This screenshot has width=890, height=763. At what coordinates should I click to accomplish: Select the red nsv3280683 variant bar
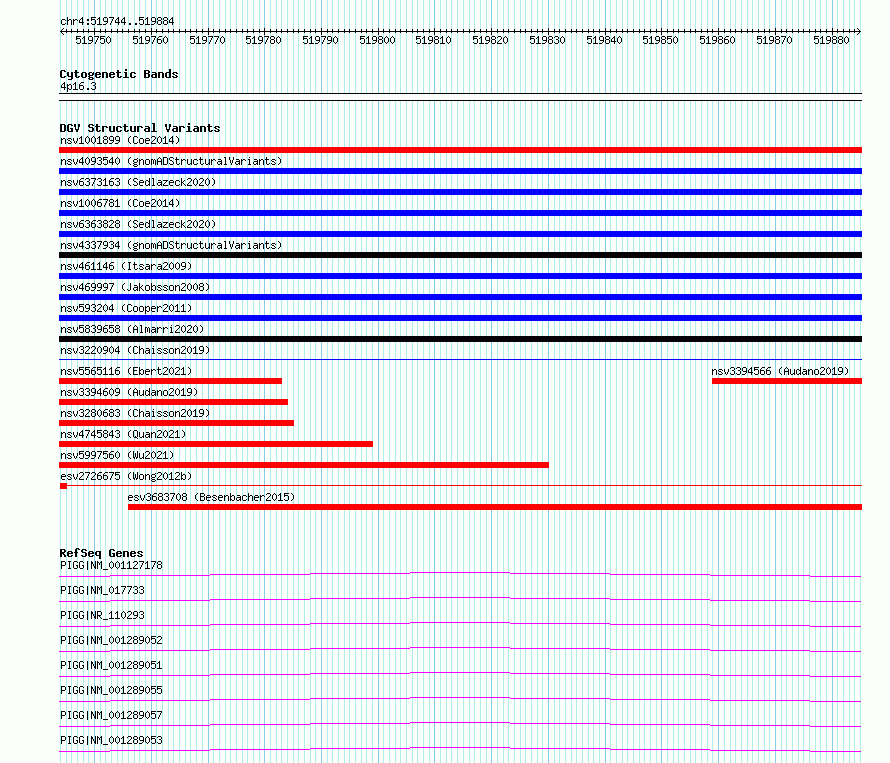(177, 423)
